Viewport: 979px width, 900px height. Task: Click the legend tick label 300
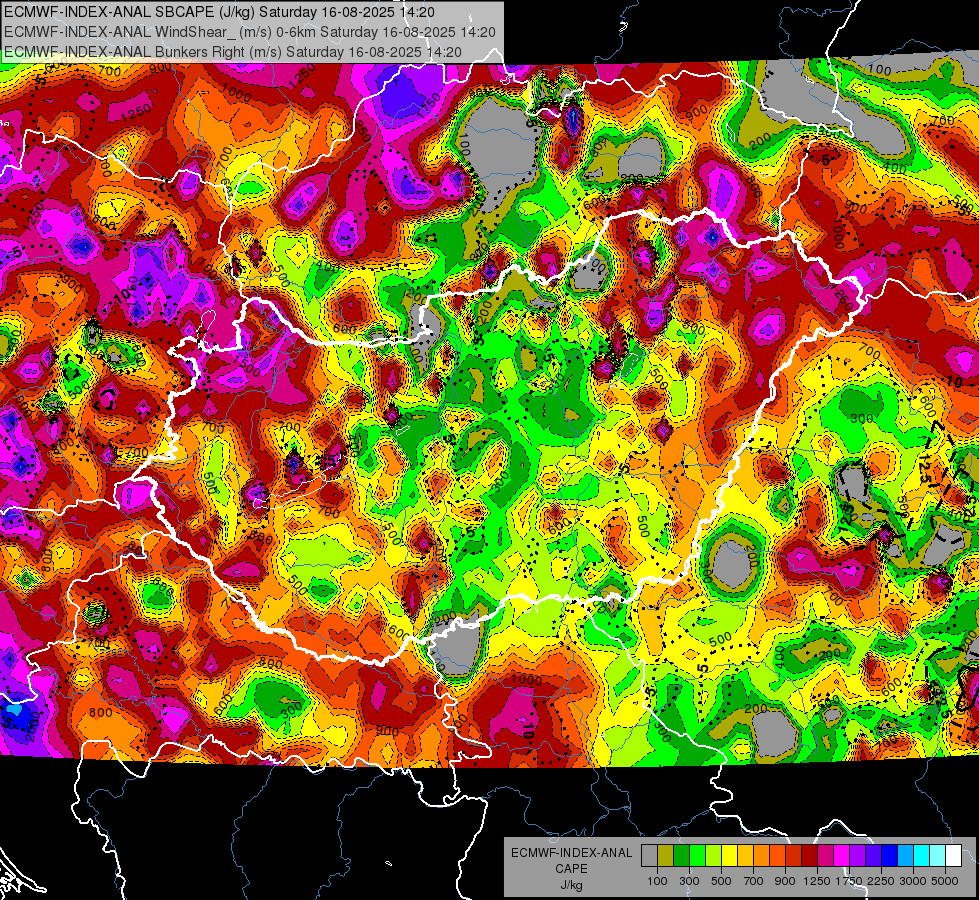[689, 881]
